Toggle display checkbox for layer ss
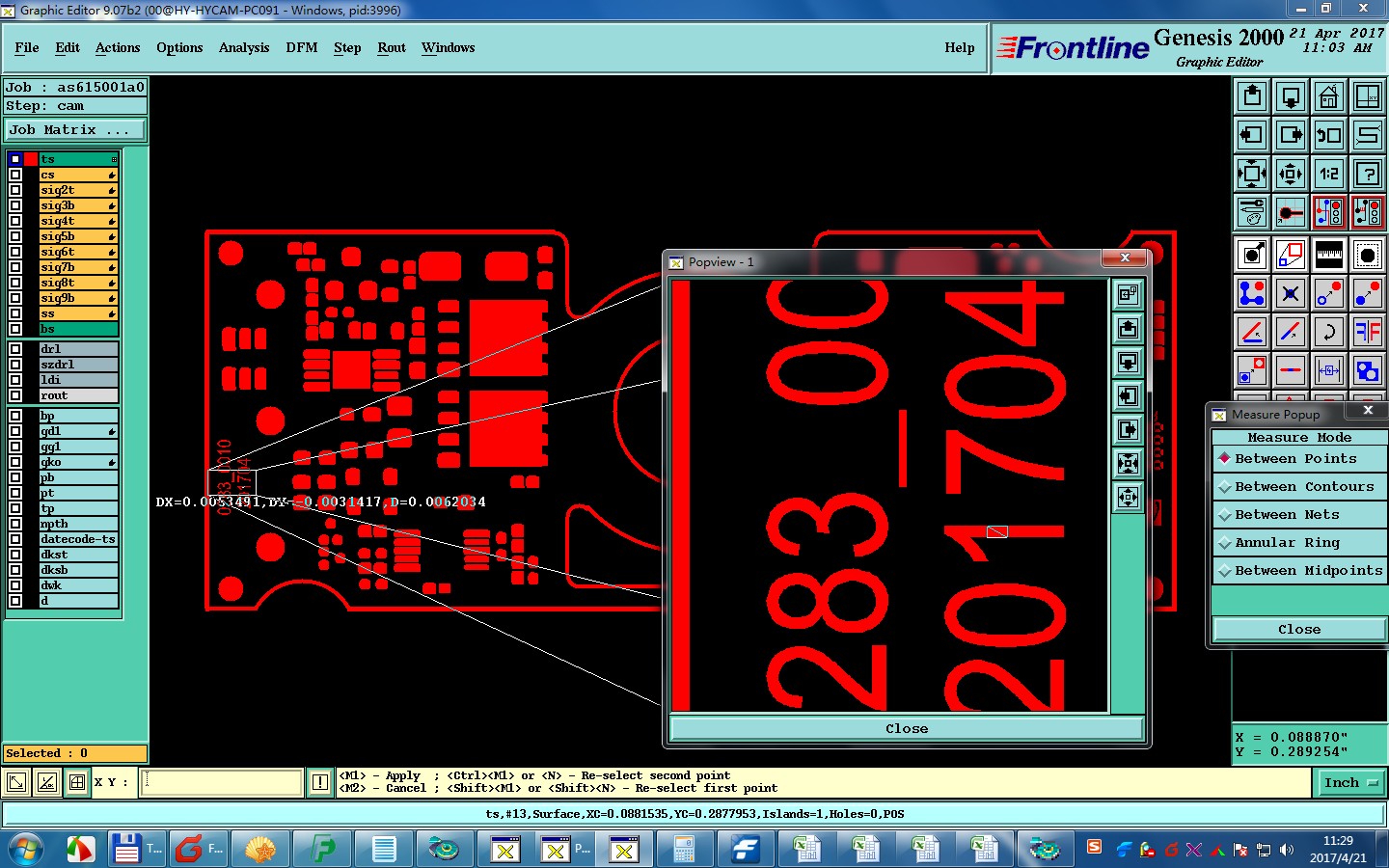Image resolution: width=1389 pixels, height=868 pixels. (x=15, y=313)
